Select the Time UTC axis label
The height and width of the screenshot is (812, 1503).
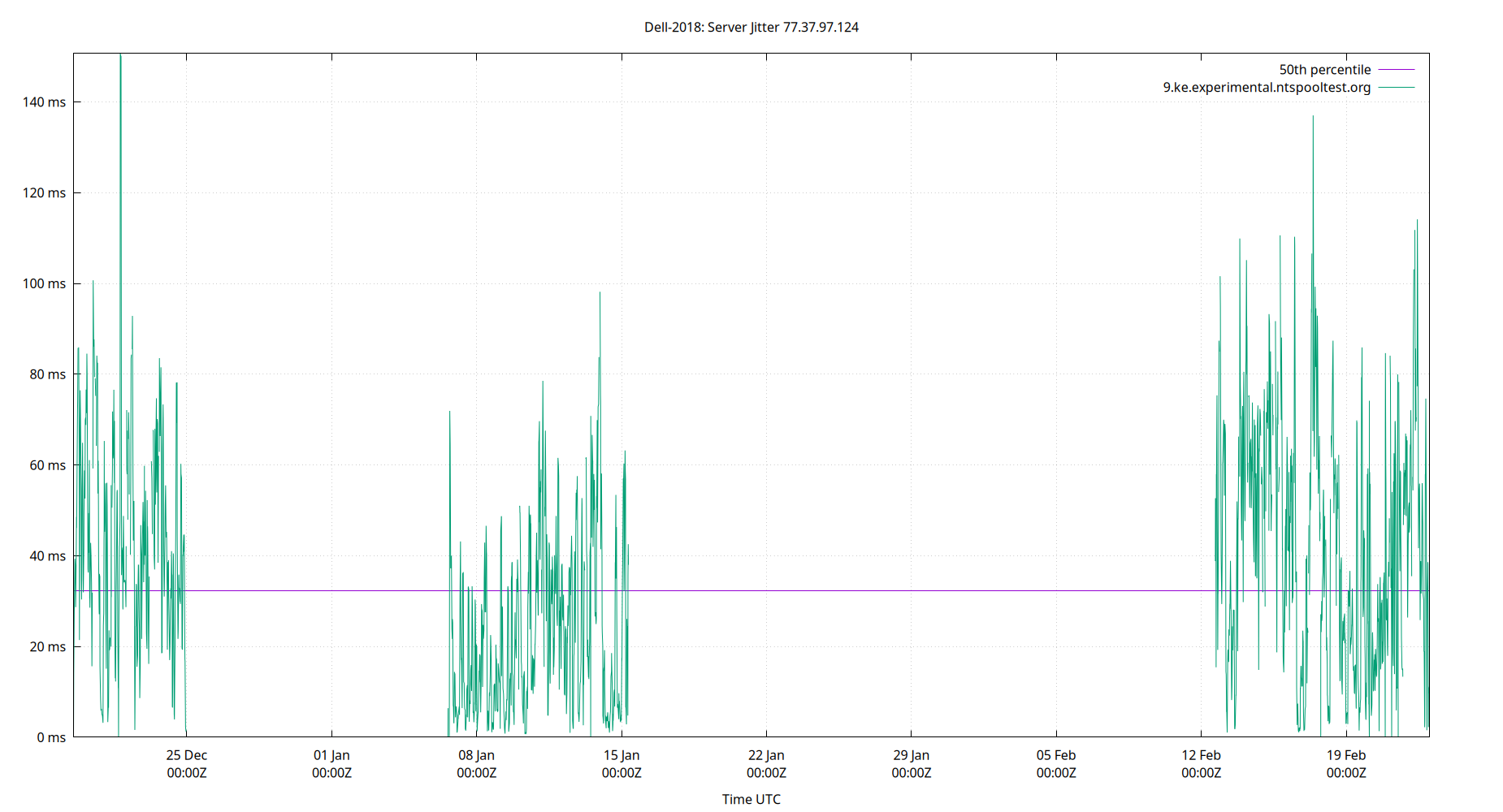pos(751,799)
